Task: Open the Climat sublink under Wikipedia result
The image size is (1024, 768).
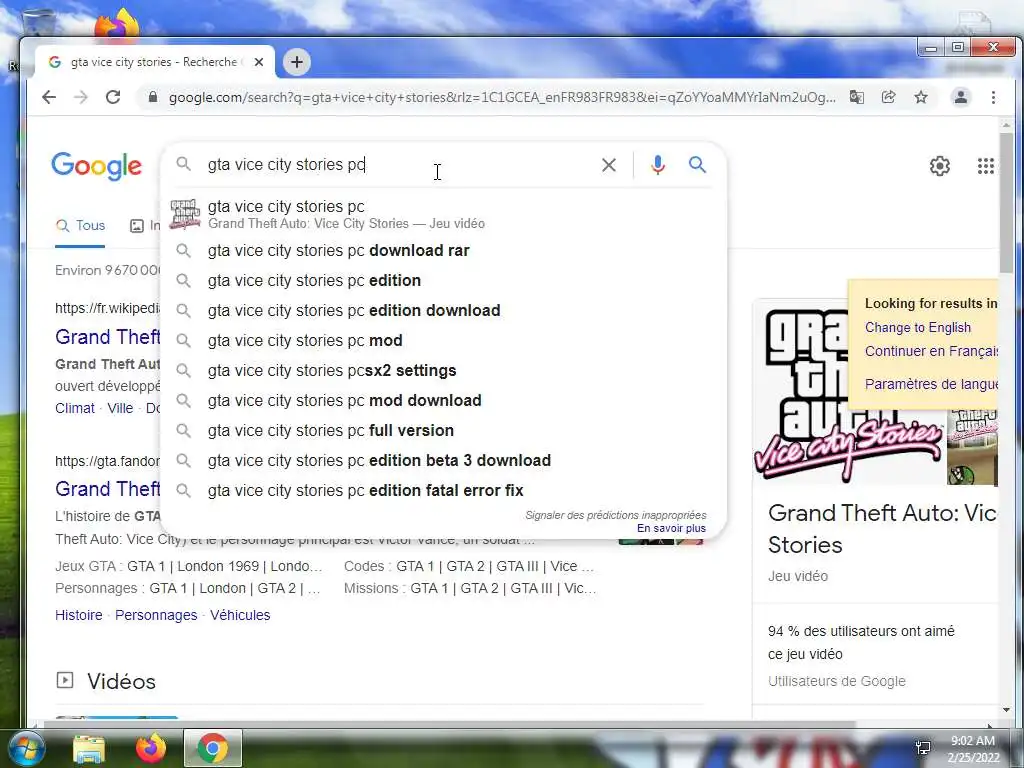Action: coord(74,408)
